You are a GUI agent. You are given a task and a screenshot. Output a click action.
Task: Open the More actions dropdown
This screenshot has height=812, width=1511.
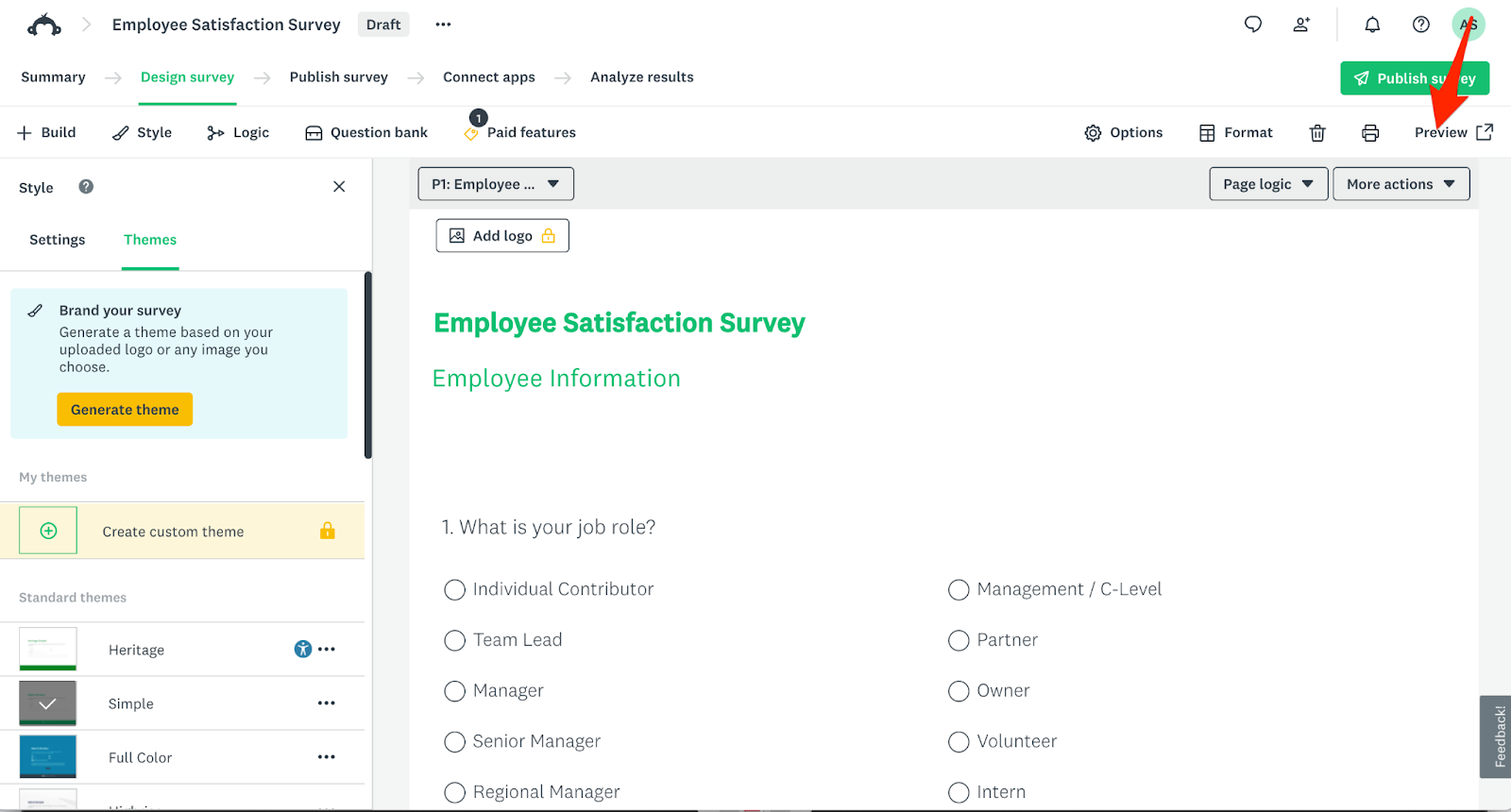[1401, 184]
